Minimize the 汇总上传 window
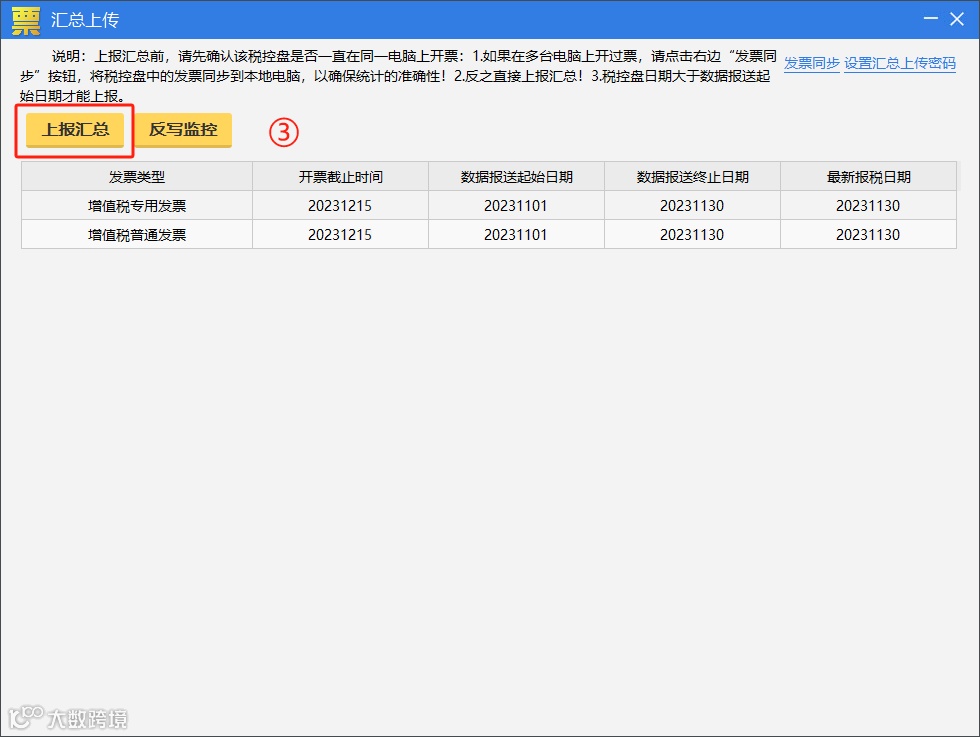This screenshot has height=737, width=980. point(931,19)
